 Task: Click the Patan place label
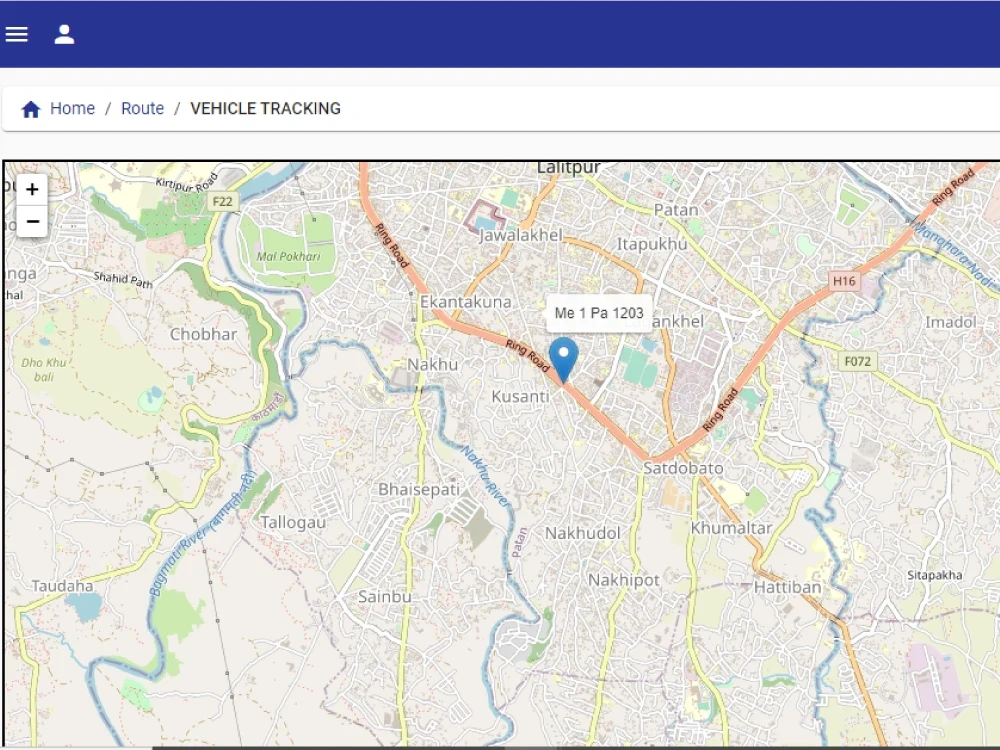(676, 210)
